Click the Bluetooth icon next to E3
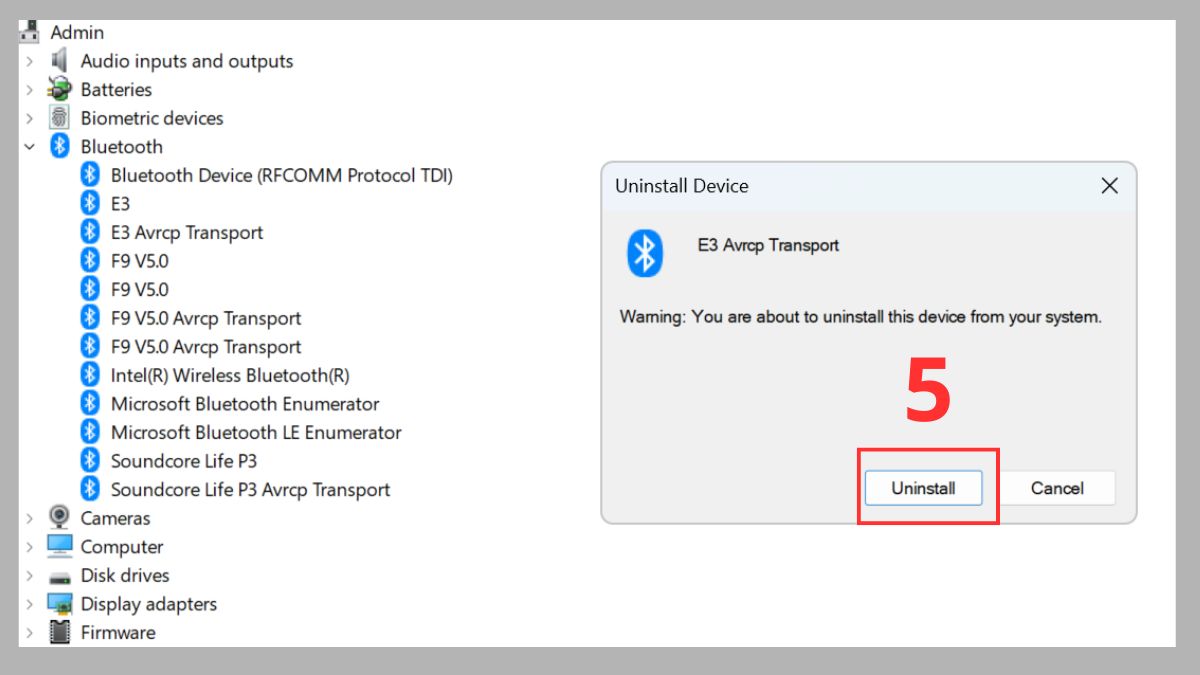The width and height of the screenshot is (1200, 675). (89, 203)
